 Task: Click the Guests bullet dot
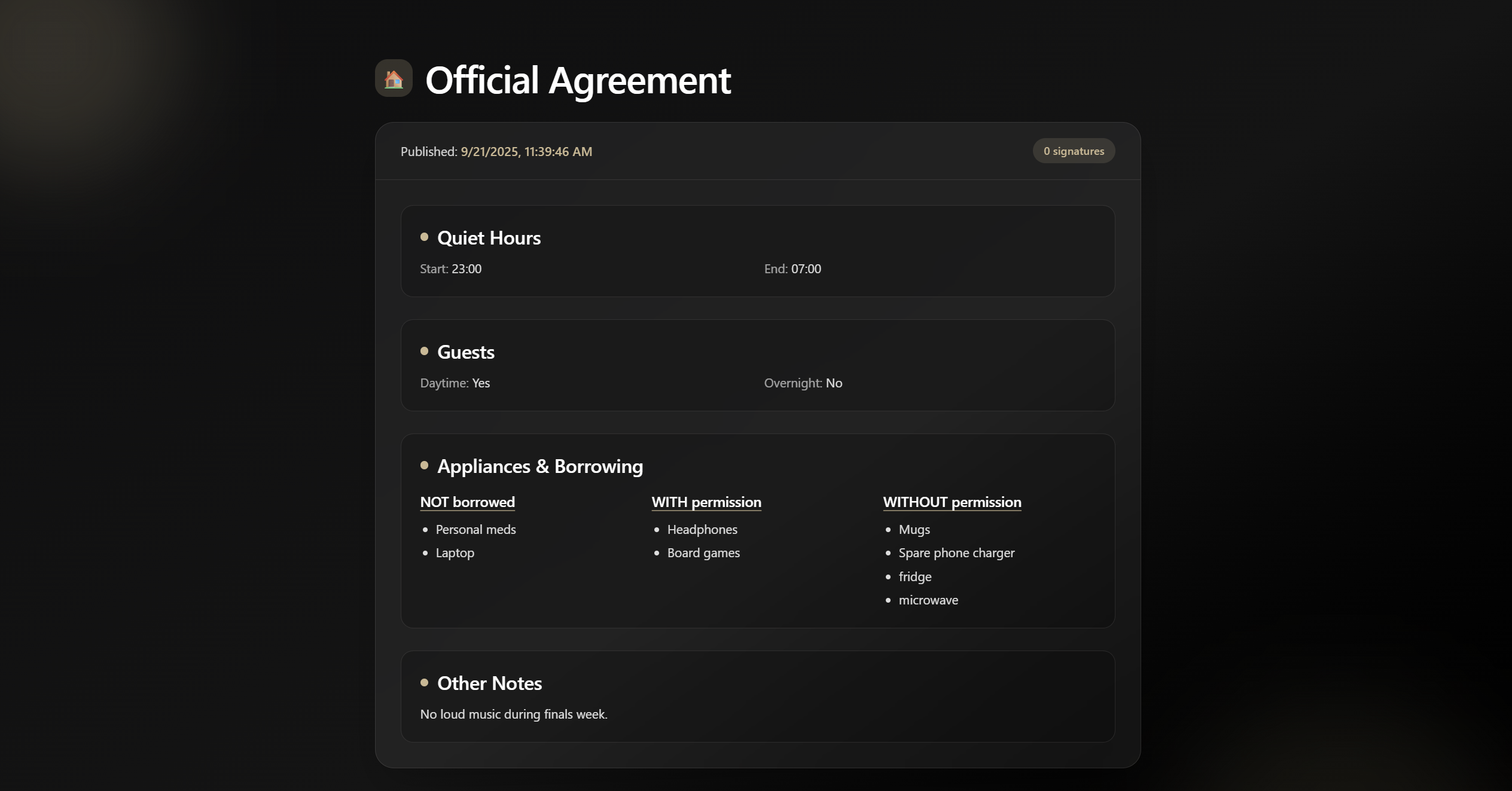tap(425, 352)
